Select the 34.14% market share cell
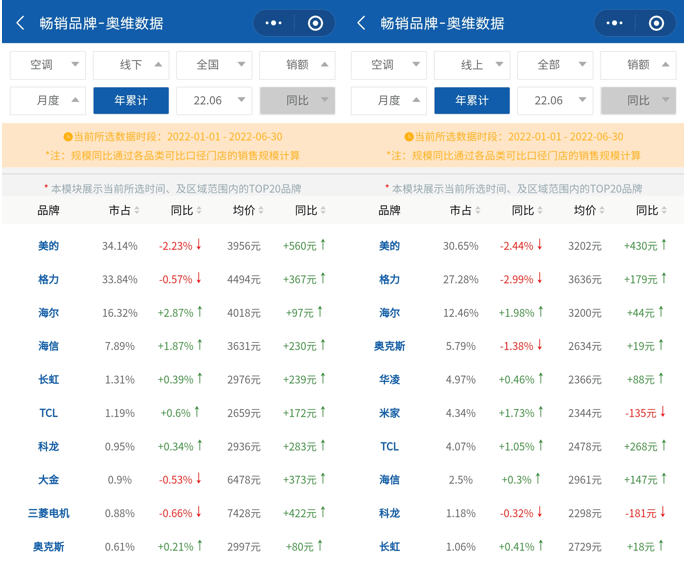 (120, 246)
